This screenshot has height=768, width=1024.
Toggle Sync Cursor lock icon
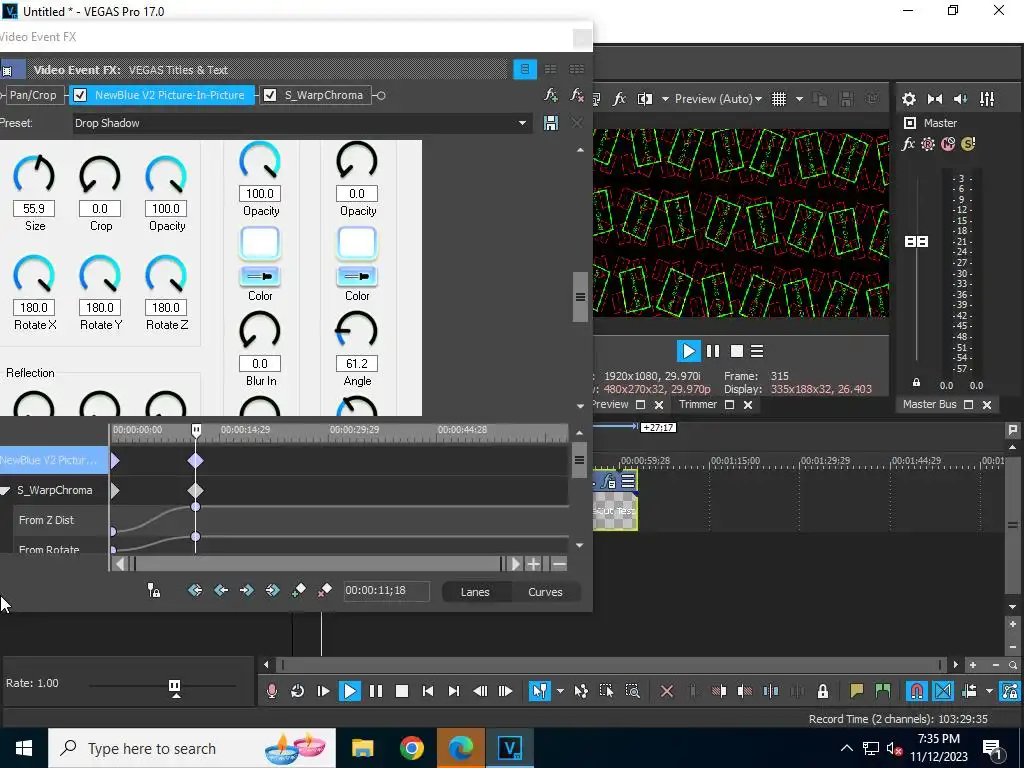(153, 590)
